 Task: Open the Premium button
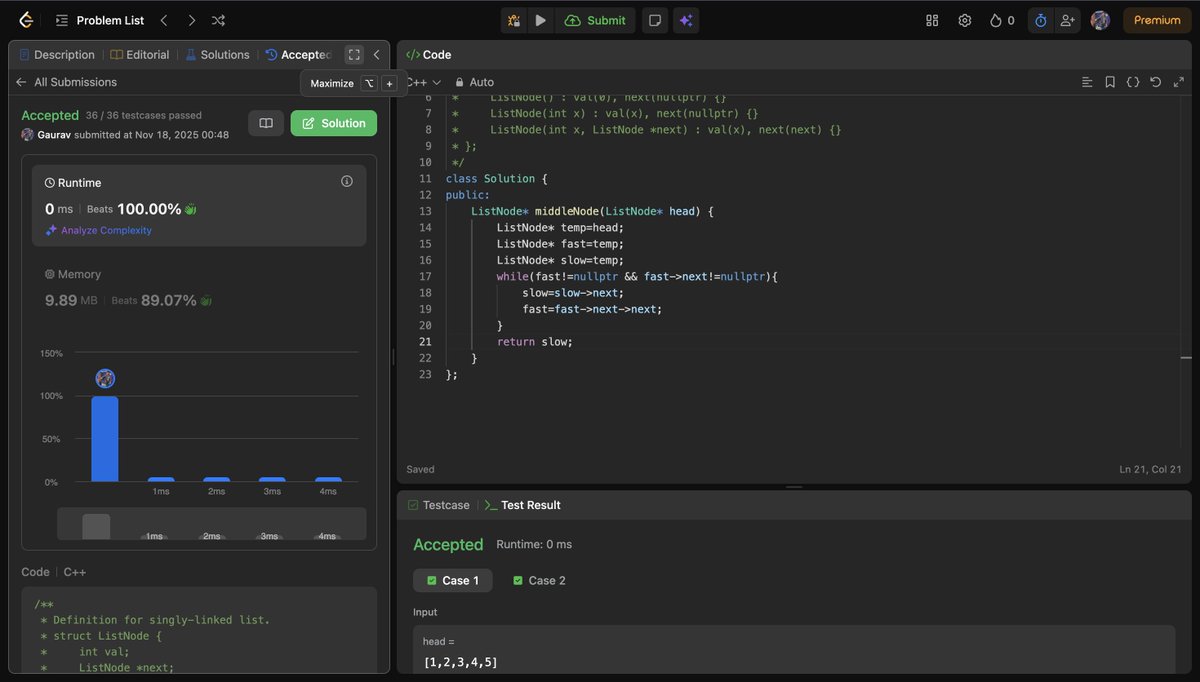pyautogui.click(x=1157, y=20)
